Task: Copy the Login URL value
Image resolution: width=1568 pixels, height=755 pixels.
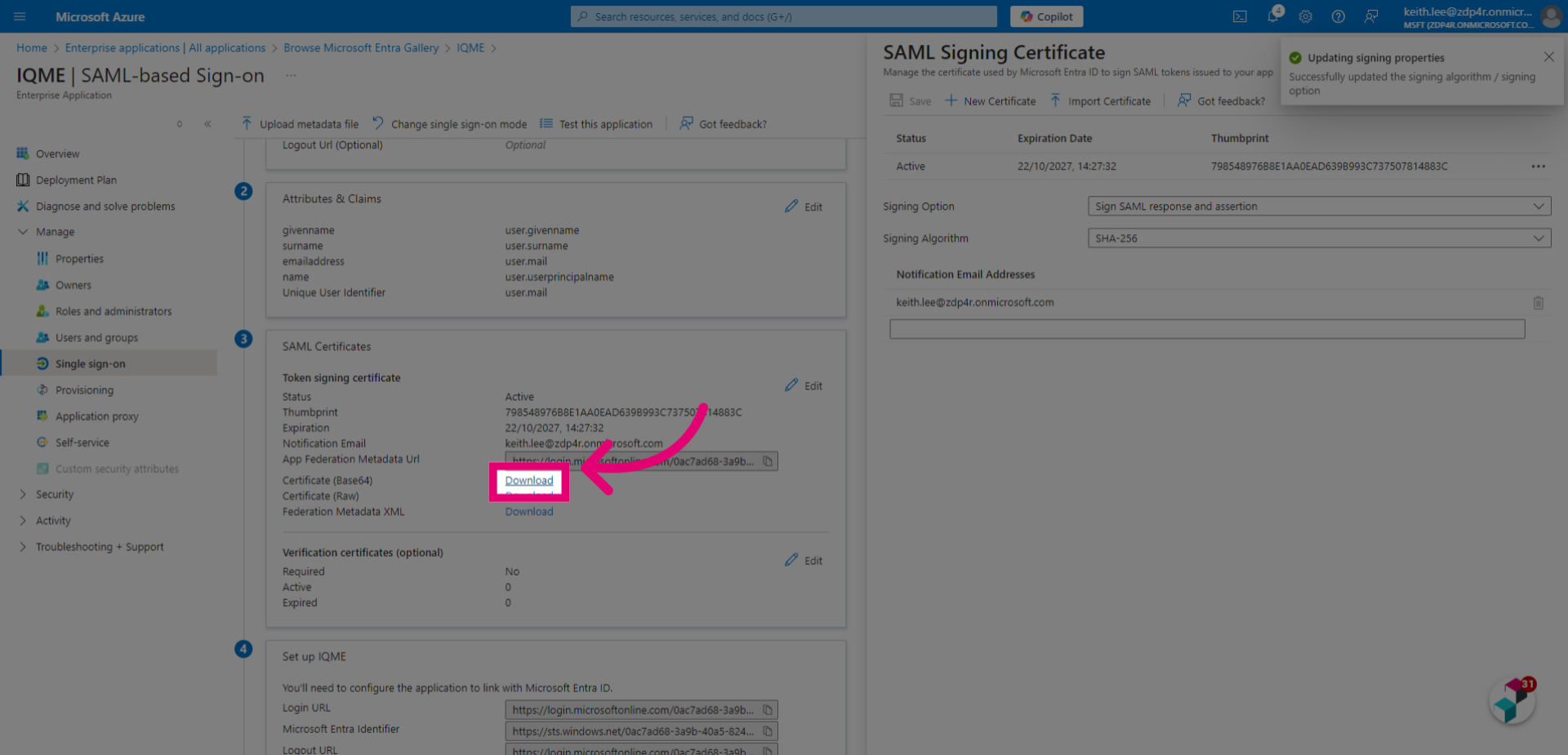Action: click(768, 710)
